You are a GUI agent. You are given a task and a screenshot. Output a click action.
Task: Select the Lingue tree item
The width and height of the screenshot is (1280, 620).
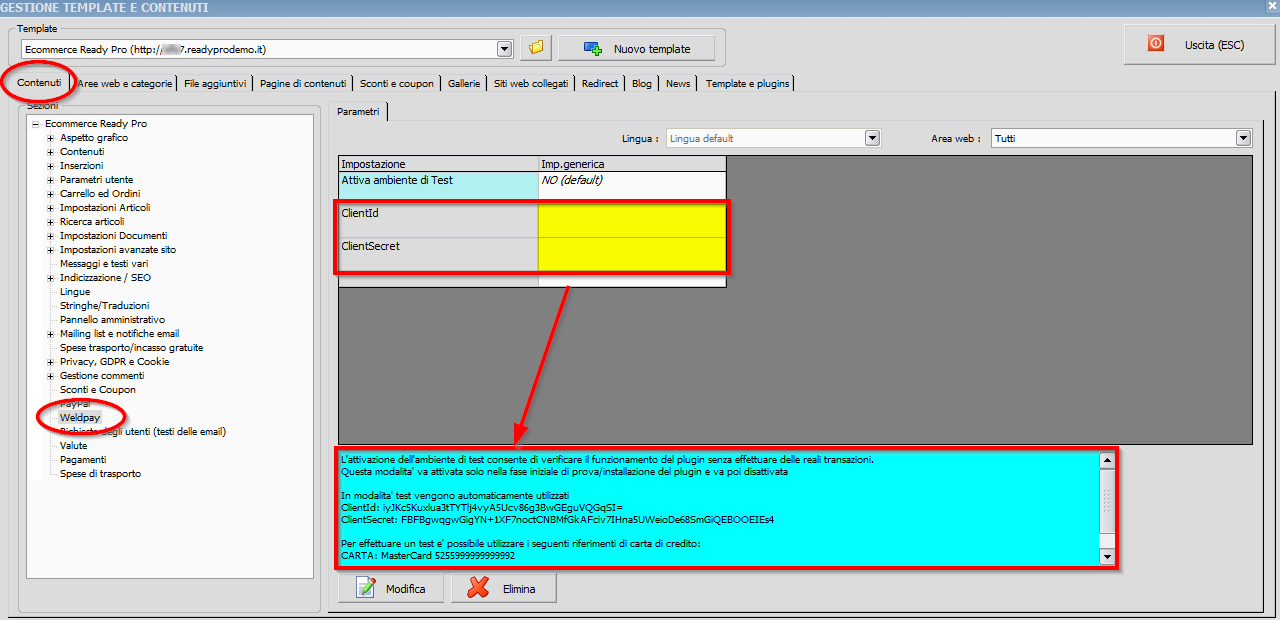point(75,292)
